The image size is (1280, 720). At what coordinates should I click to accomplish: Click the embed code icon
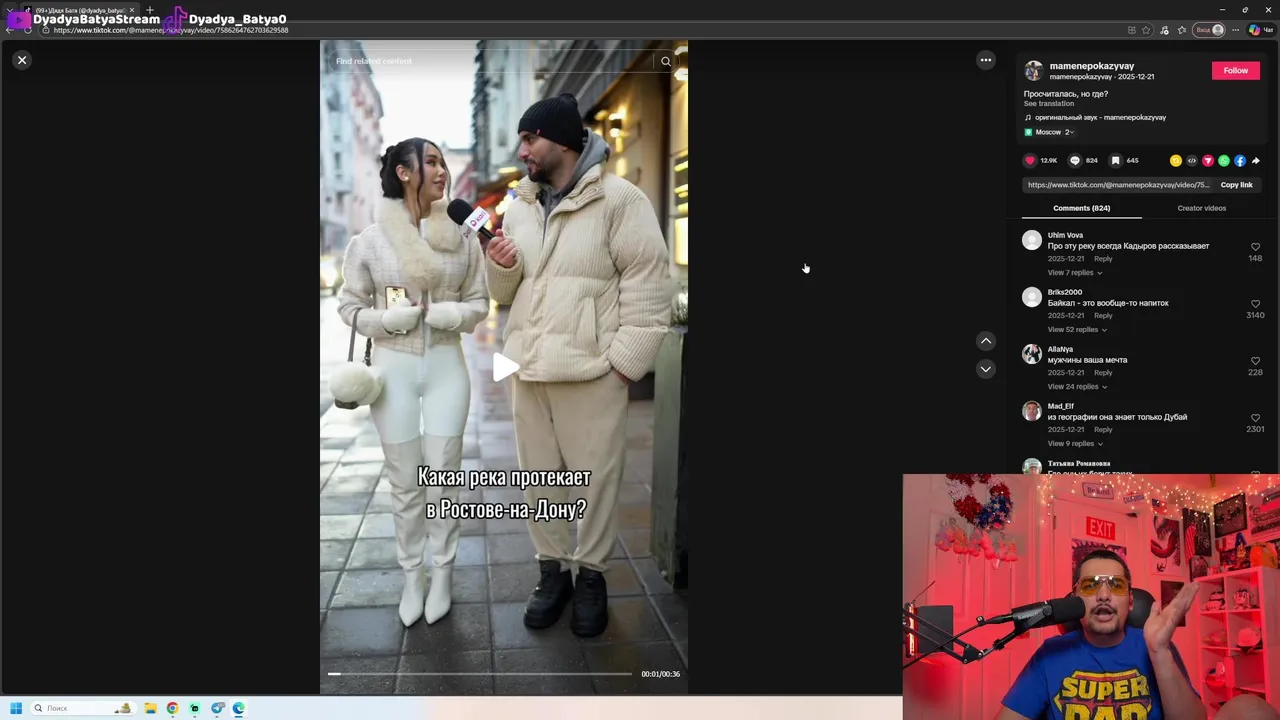(1192, 161)
